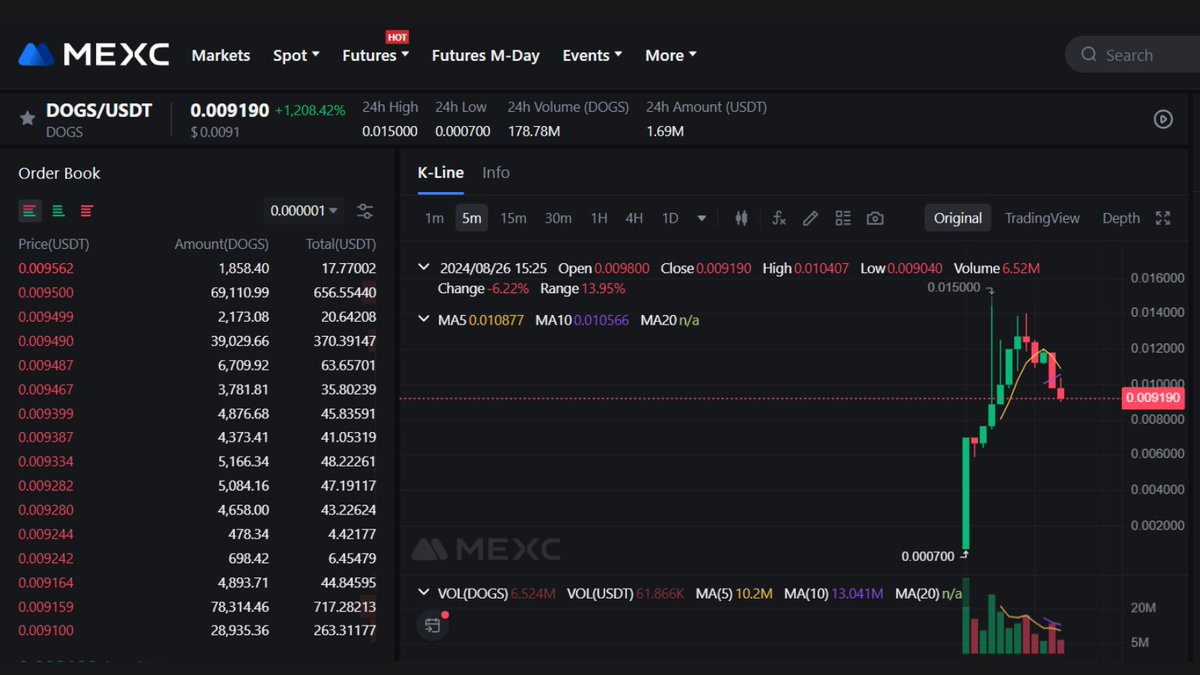
Task: Select ask price 0.009490 in order book
Action: pos(46,341)
